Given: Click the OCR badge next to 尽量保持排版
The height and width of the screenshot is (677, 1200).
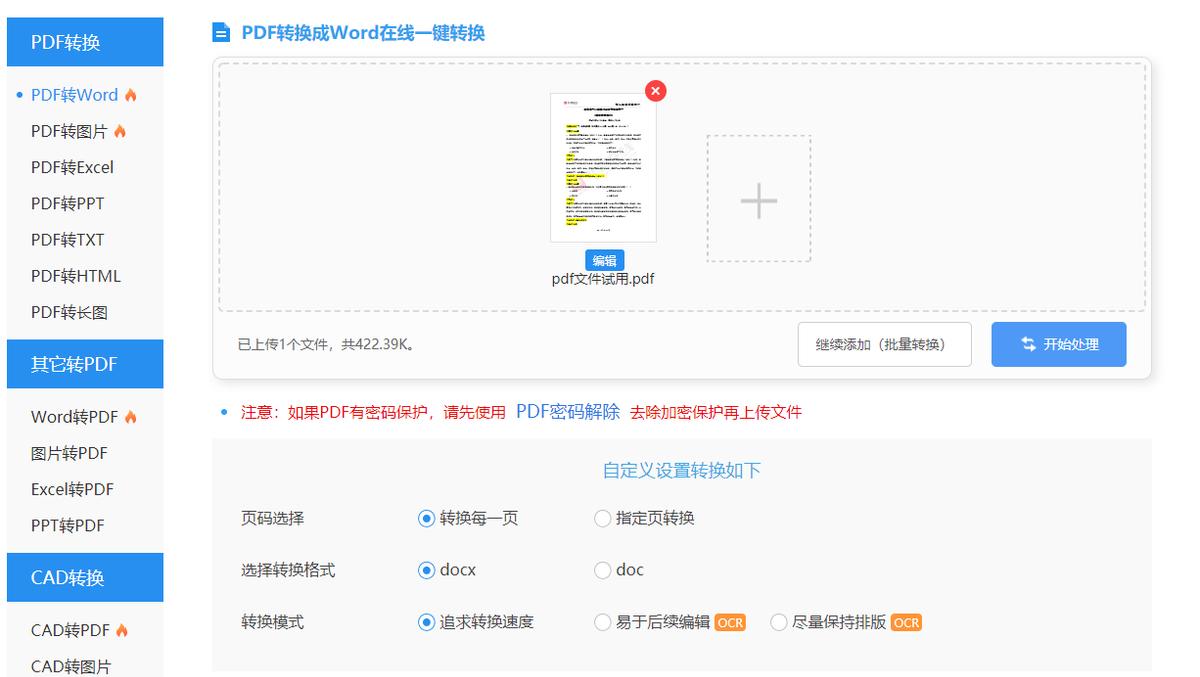Looking at the screenshot, I should (906, 622).
